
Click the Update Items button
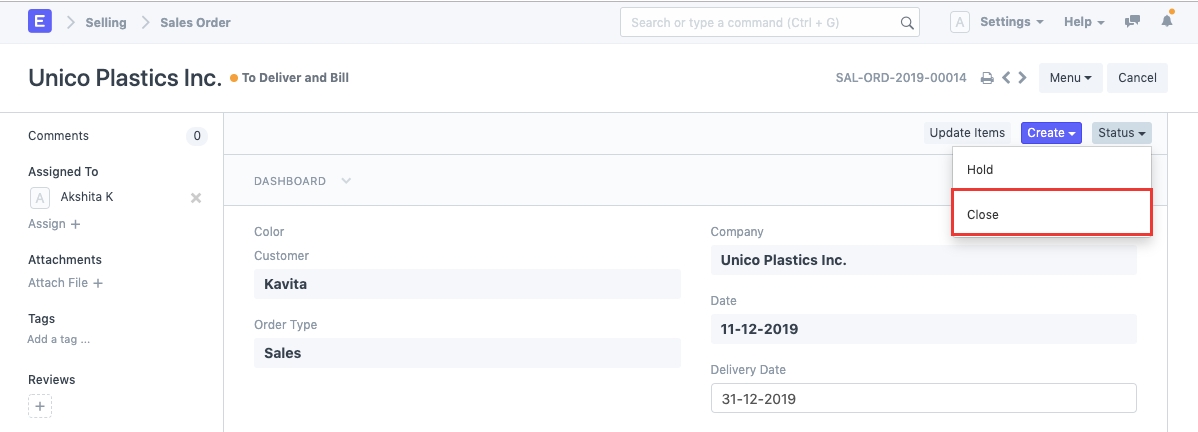click(967, 133)
